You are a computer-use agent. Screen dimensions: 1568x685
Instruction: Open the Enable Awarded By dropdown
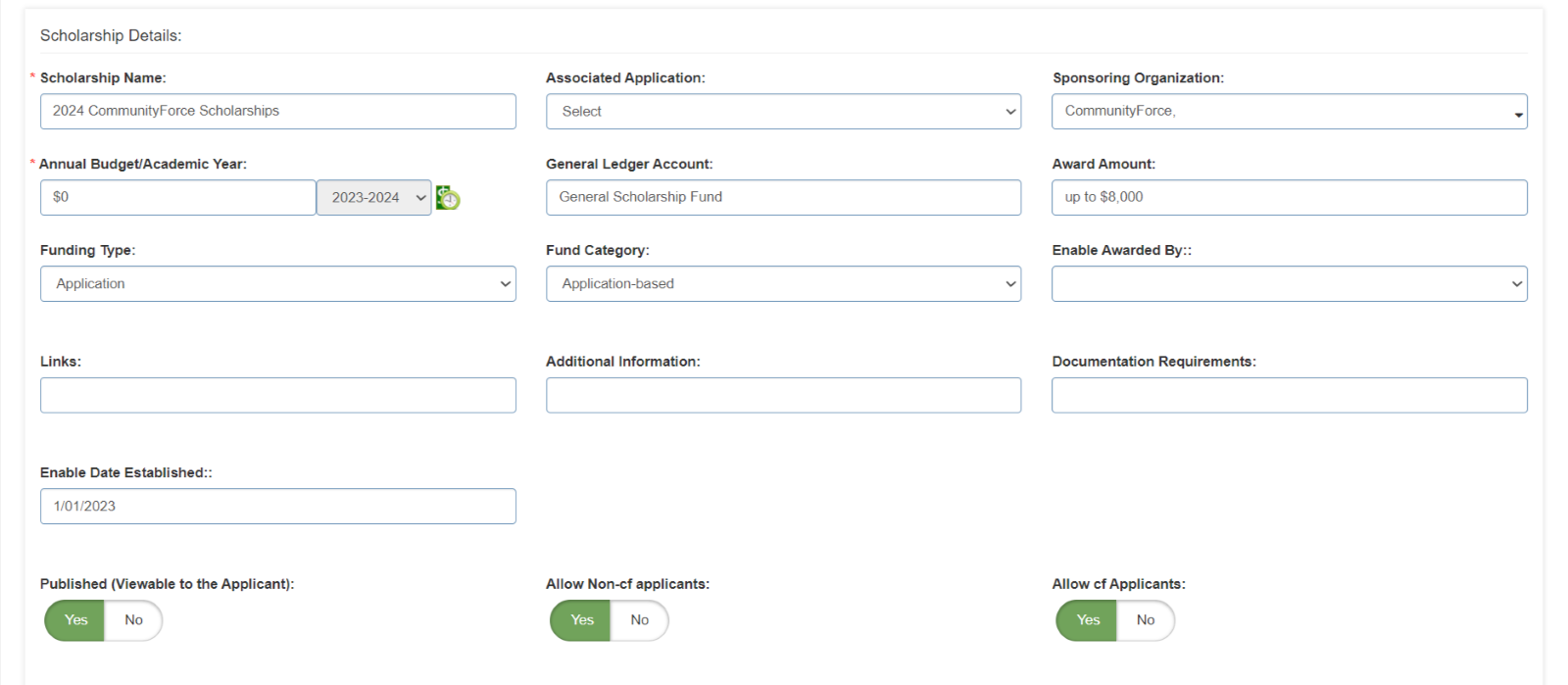(x=1289, y=284)
